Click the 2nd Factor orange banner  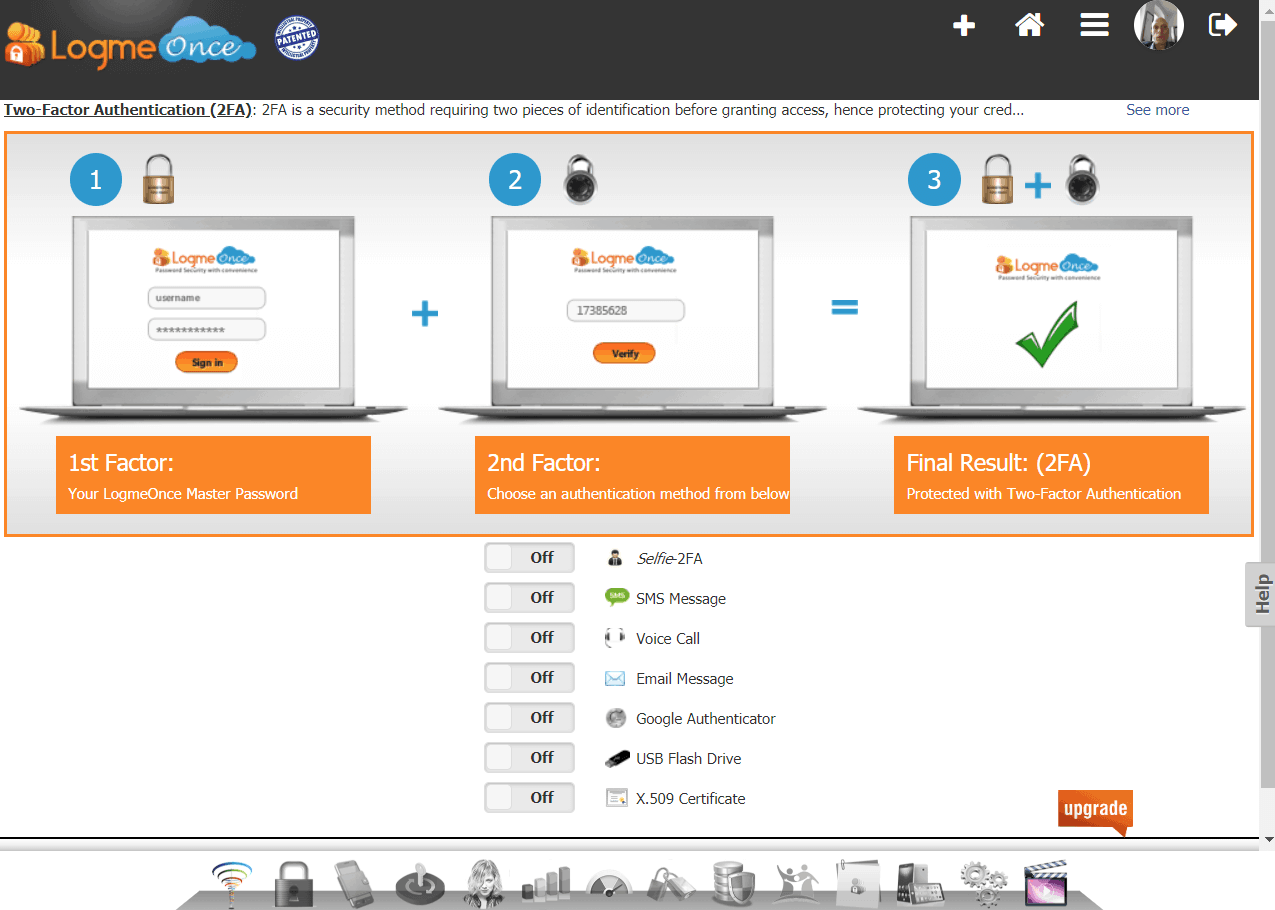pyautogui.click(x=632, y=475)
